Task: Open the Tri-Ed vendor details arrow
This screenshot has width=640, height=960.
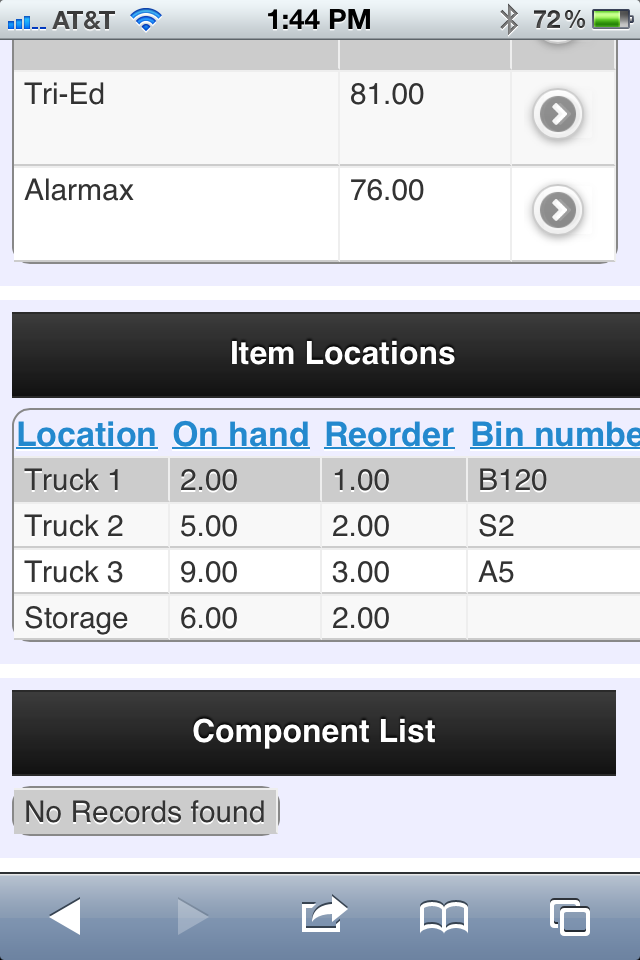Action: [557, 114]
